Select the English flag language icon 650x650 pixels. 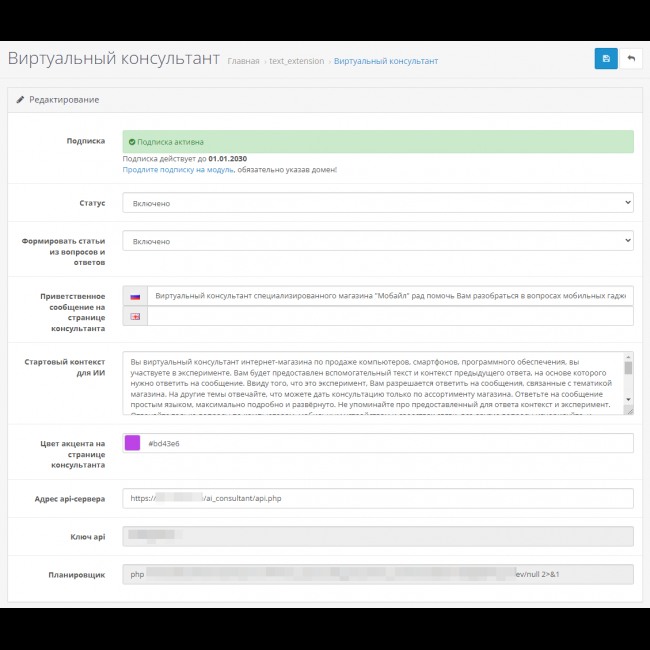(x=135, y=316)
